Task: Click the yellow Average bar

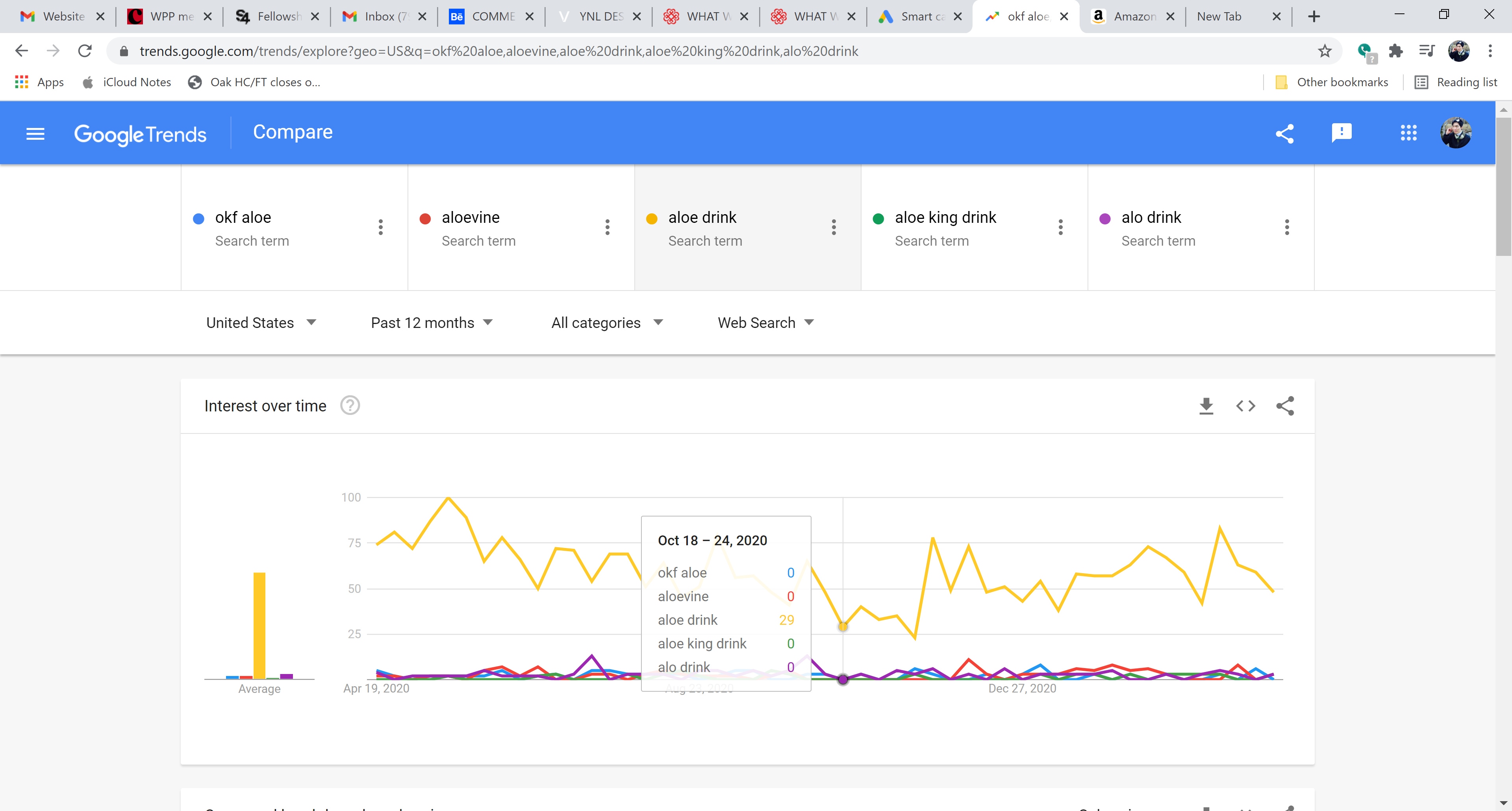Action: [259, 626]
